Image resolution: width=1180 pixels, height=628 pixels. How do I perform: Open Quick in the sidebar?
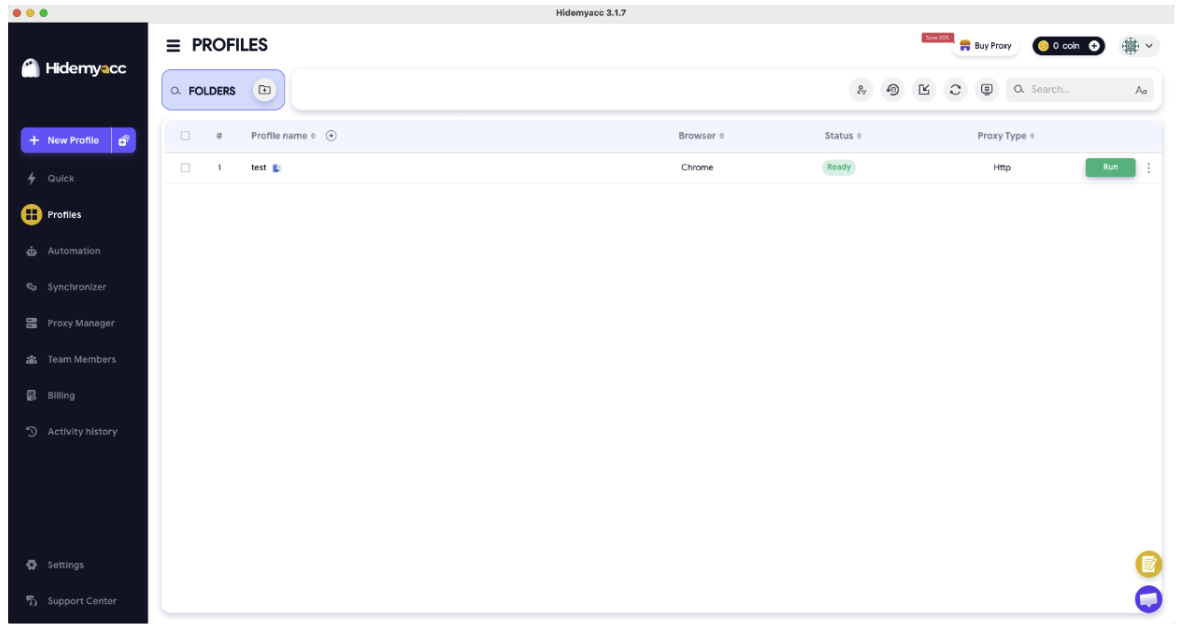(60, 178)
